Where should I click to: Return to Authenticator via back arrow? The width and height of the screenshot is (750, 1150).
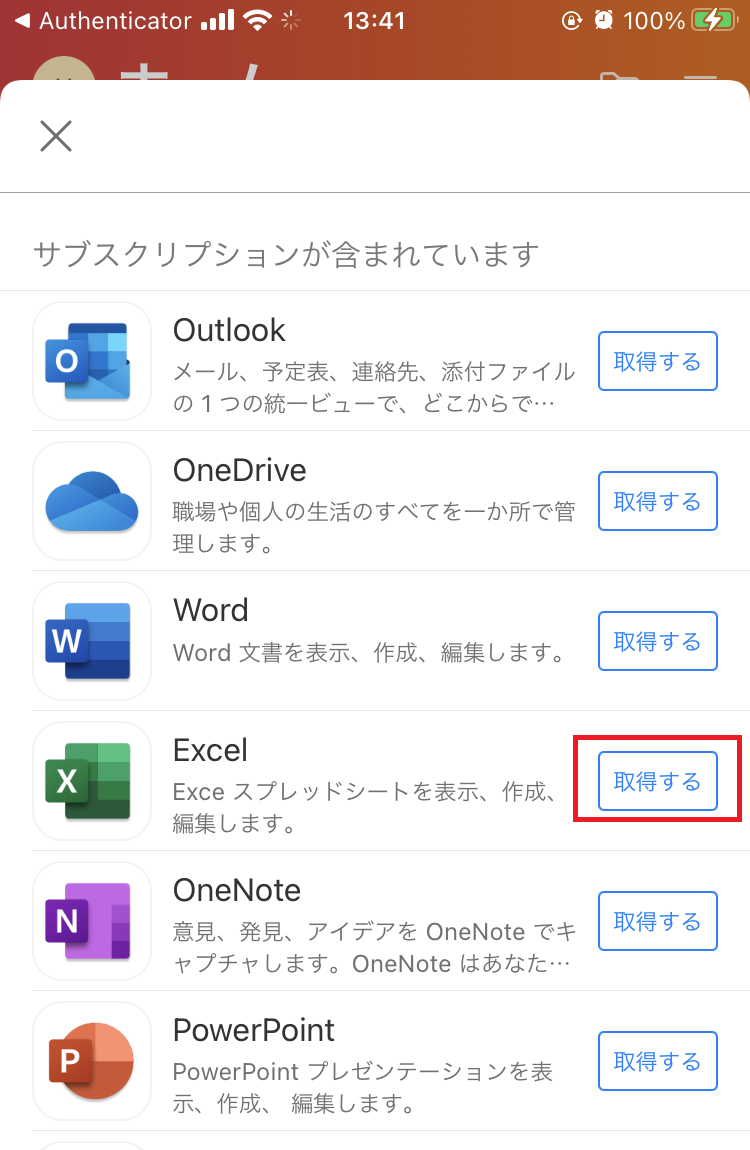pyautogui.click(x=103, y=21)
